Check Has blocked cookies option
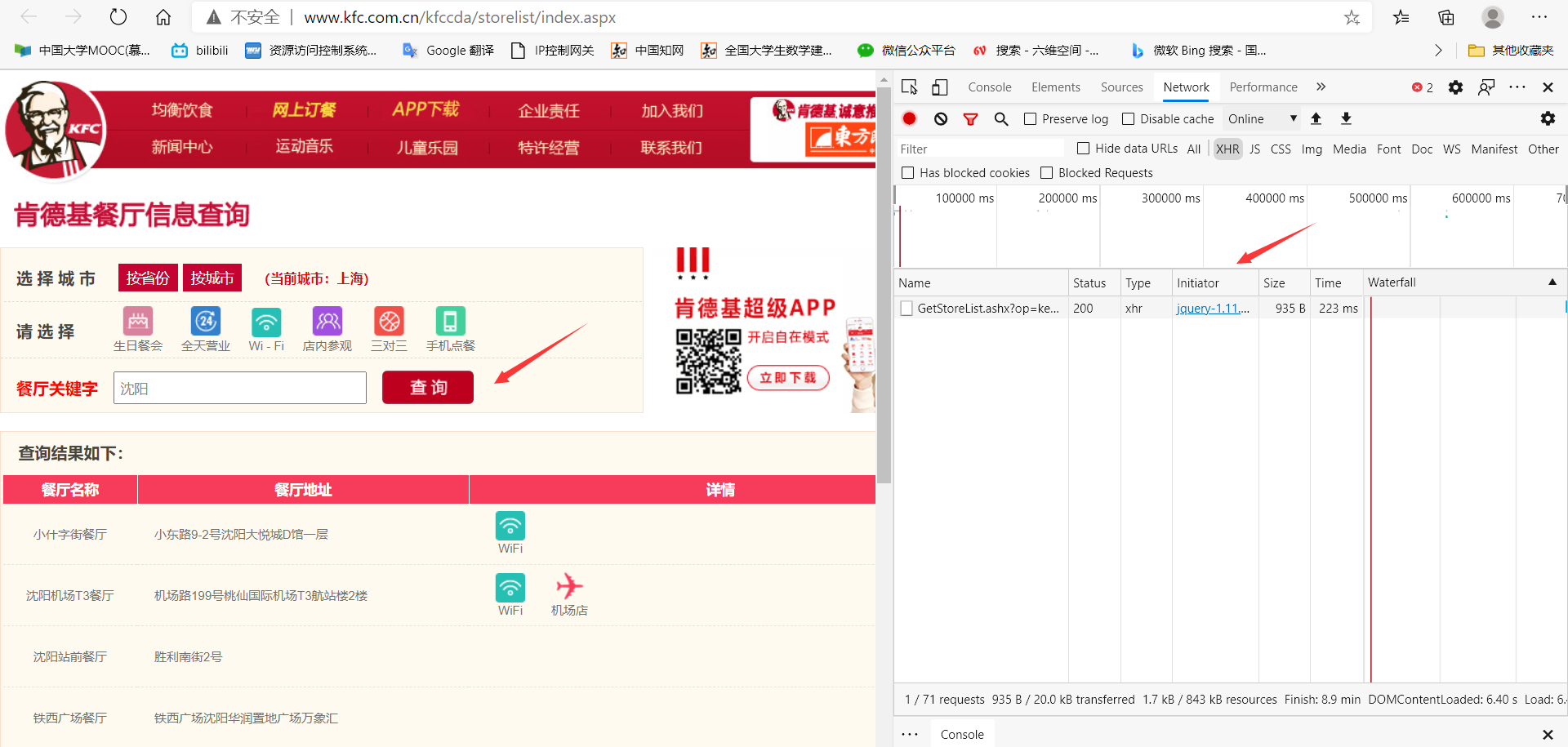Image resolution: width=1568 pixels, height=747 pixels. coord(907,173)
